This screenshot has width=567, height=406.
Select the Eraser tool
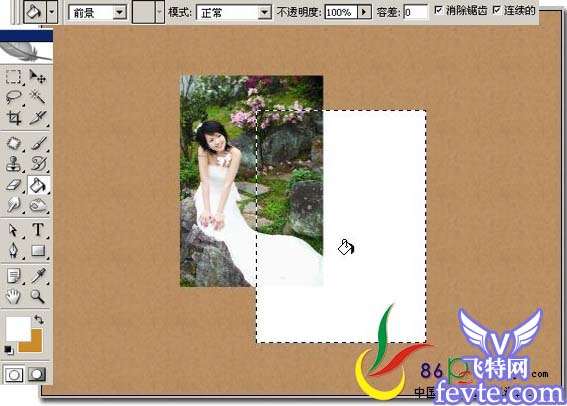click(x=13, y=185)
